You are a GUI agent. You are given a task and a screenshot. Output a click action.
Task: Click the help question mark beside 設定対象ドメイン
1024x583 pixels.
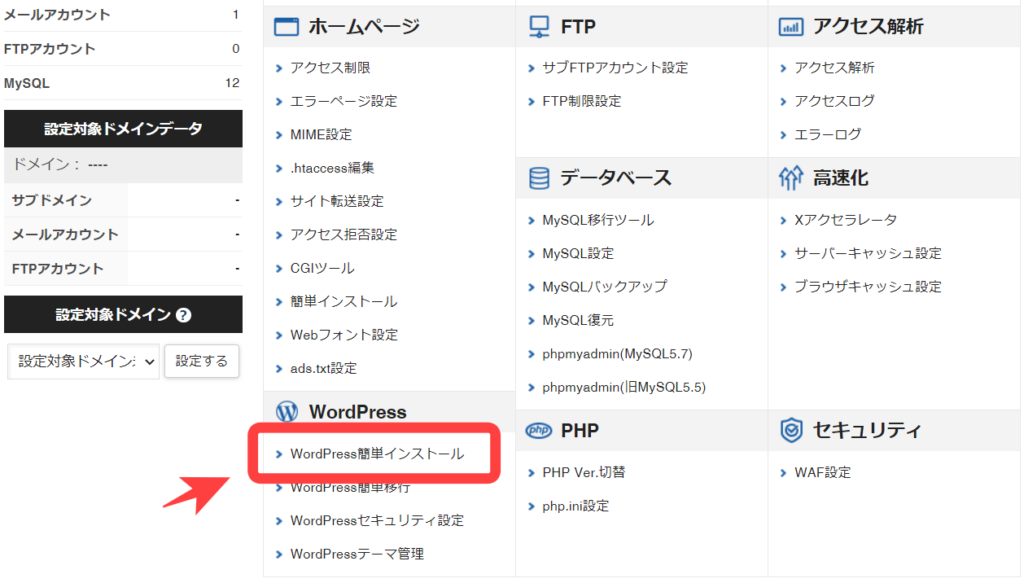pos(184,315)
